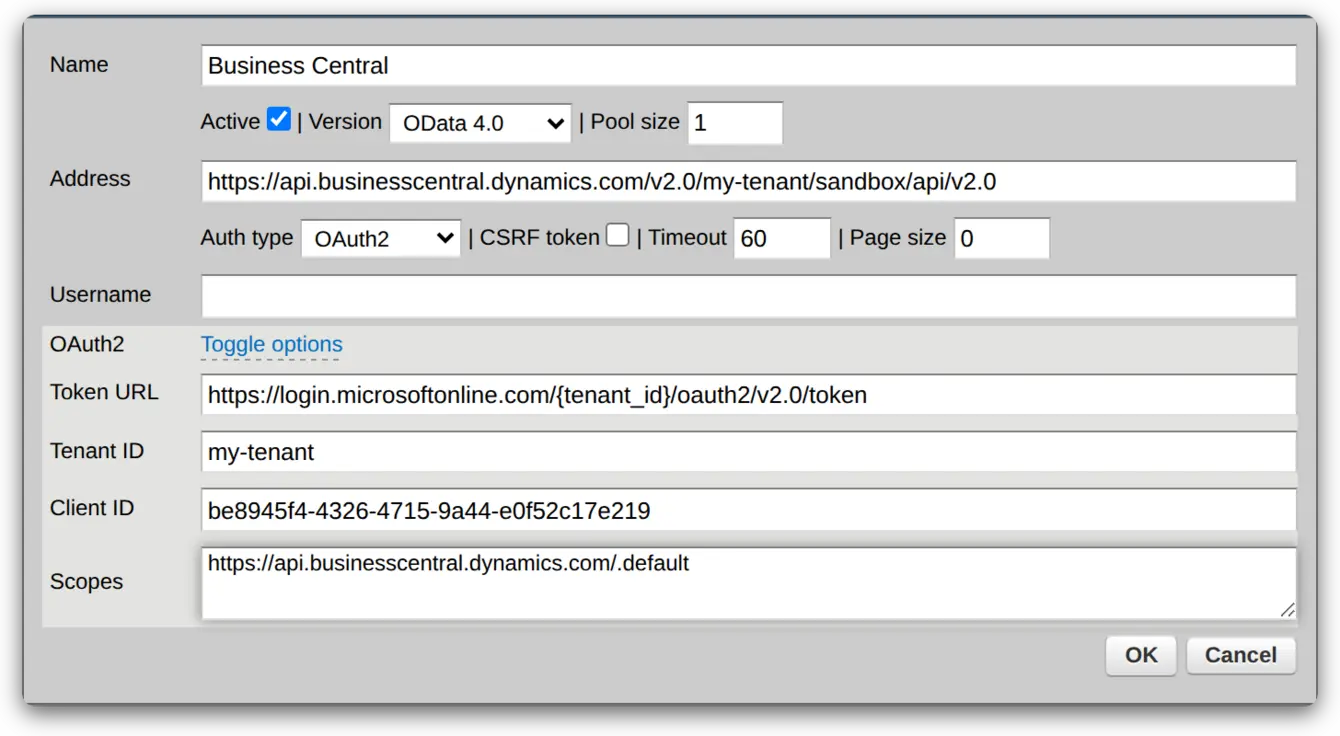Open the Auth type dropdown showing OAuth2
This screenshot has height=736, width=1340.
(381, 239)
